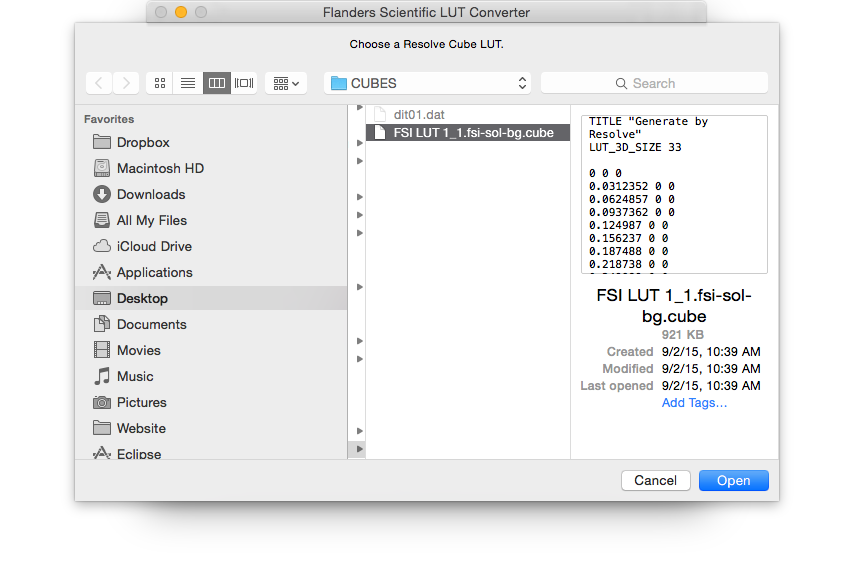Click Add Tags link
Screen dimensions: 864x563
tap(694, 403)
